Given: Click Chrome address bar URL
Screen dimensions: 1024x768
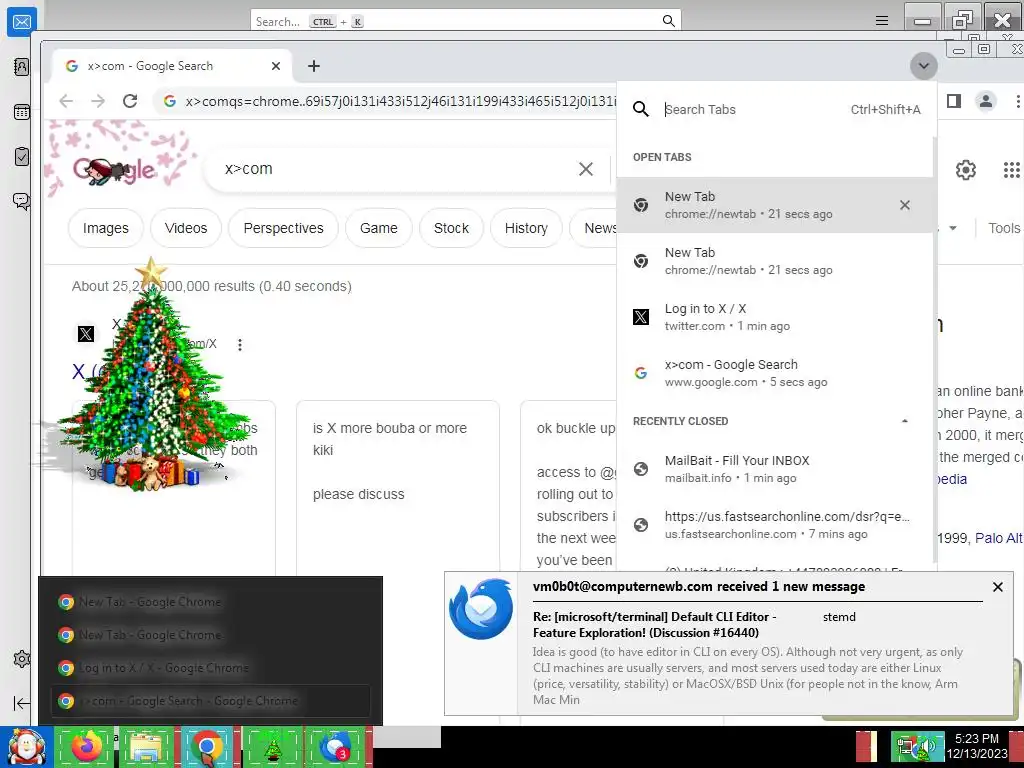Looking at the screenshot, I should pos(400,101).
